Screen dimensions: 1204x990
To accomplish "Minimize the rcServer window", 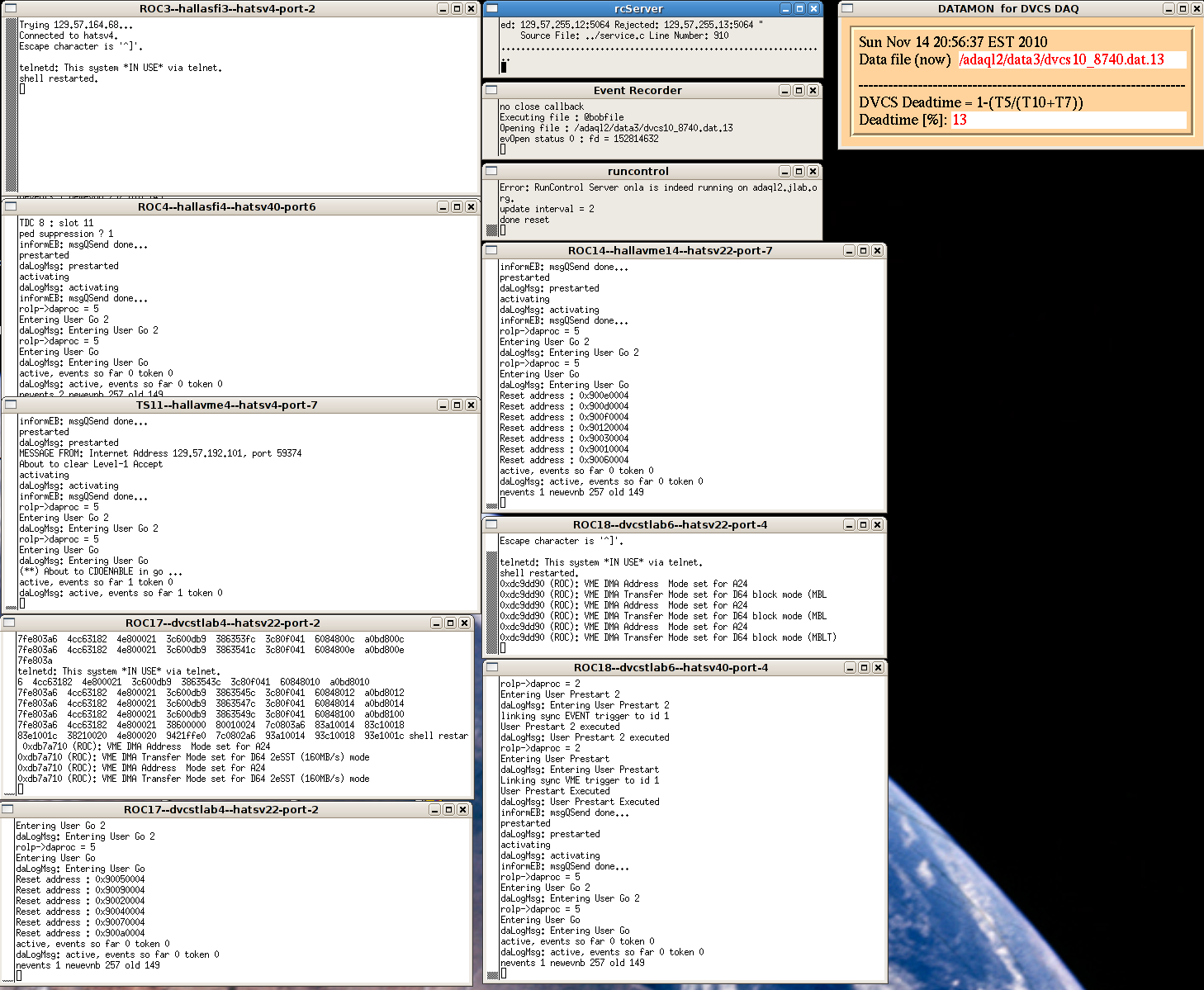I will [785, 8].
